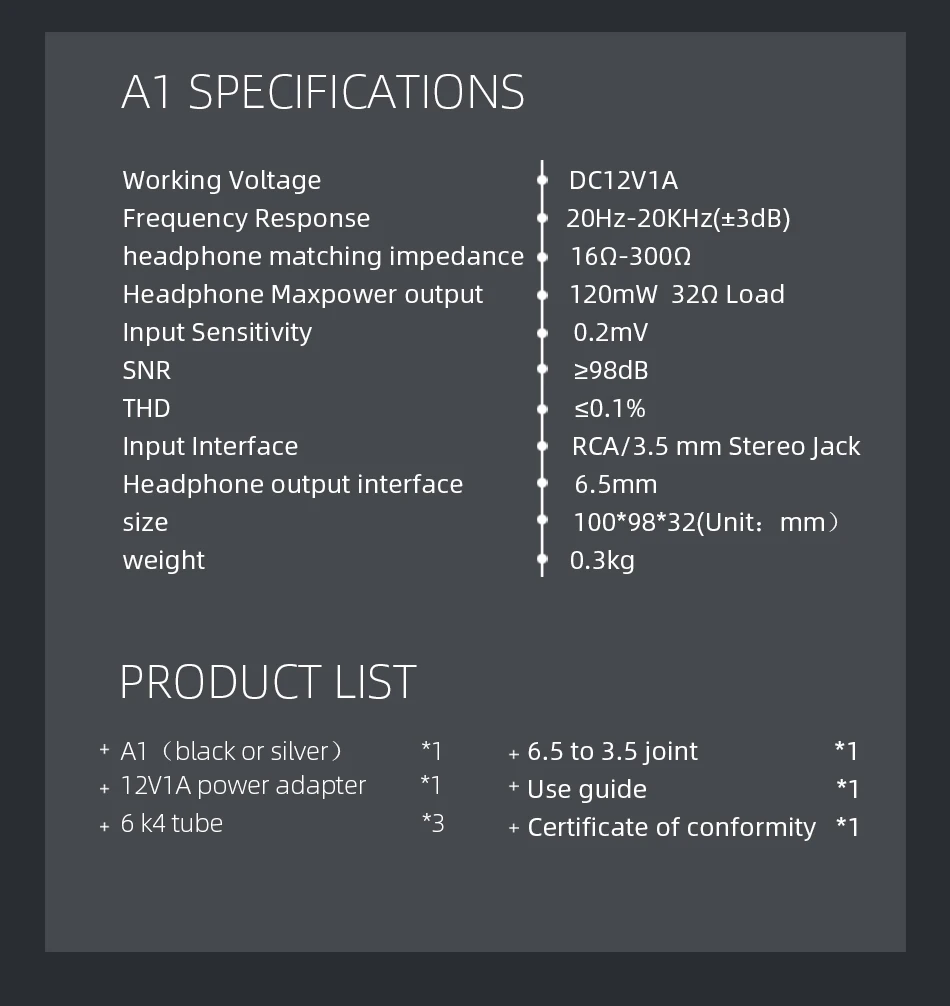
Task: Click the Headphone output interface label
Action: (293, 484)
